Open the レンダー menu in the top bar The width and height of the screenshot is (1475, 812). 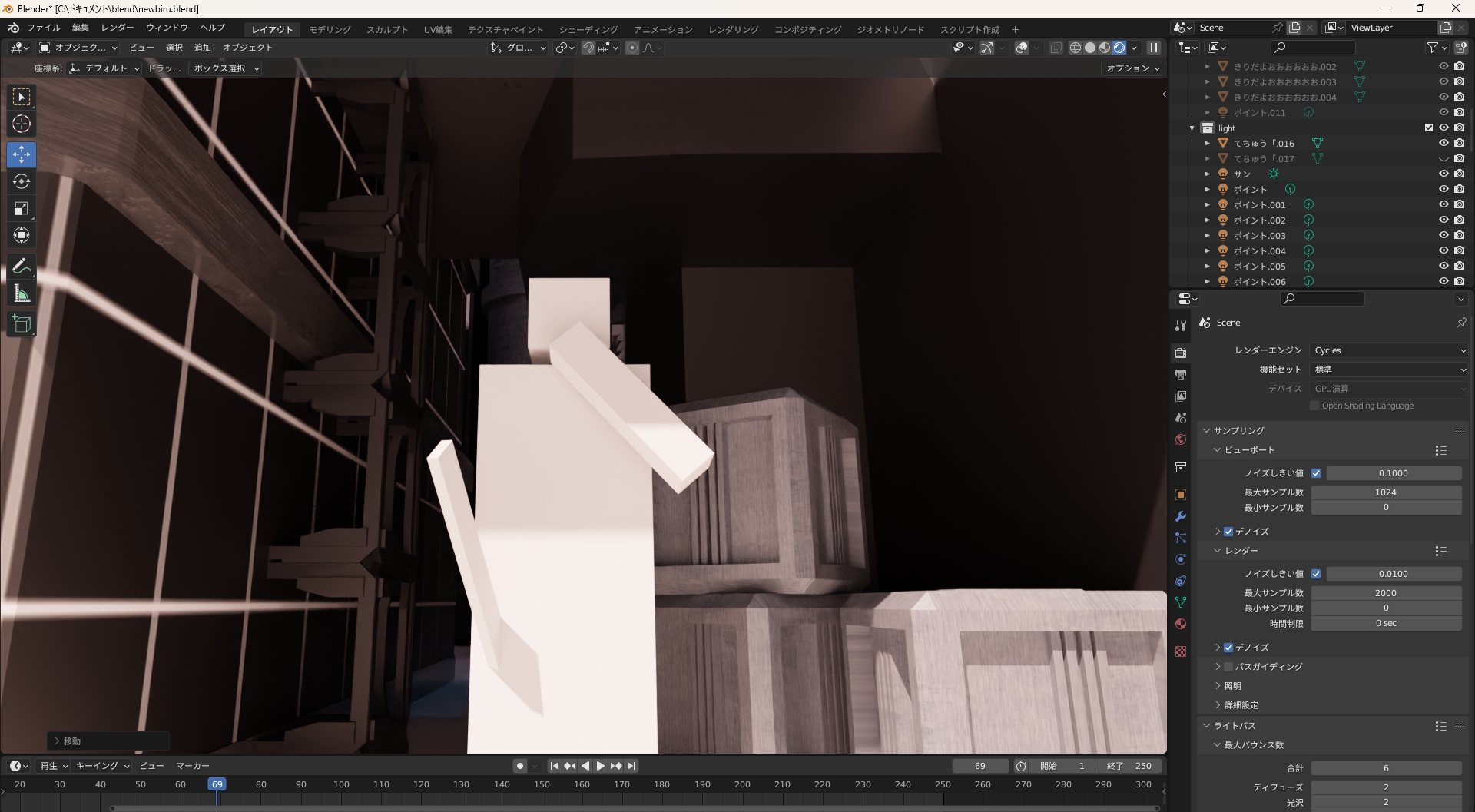[x=118, y=28]
